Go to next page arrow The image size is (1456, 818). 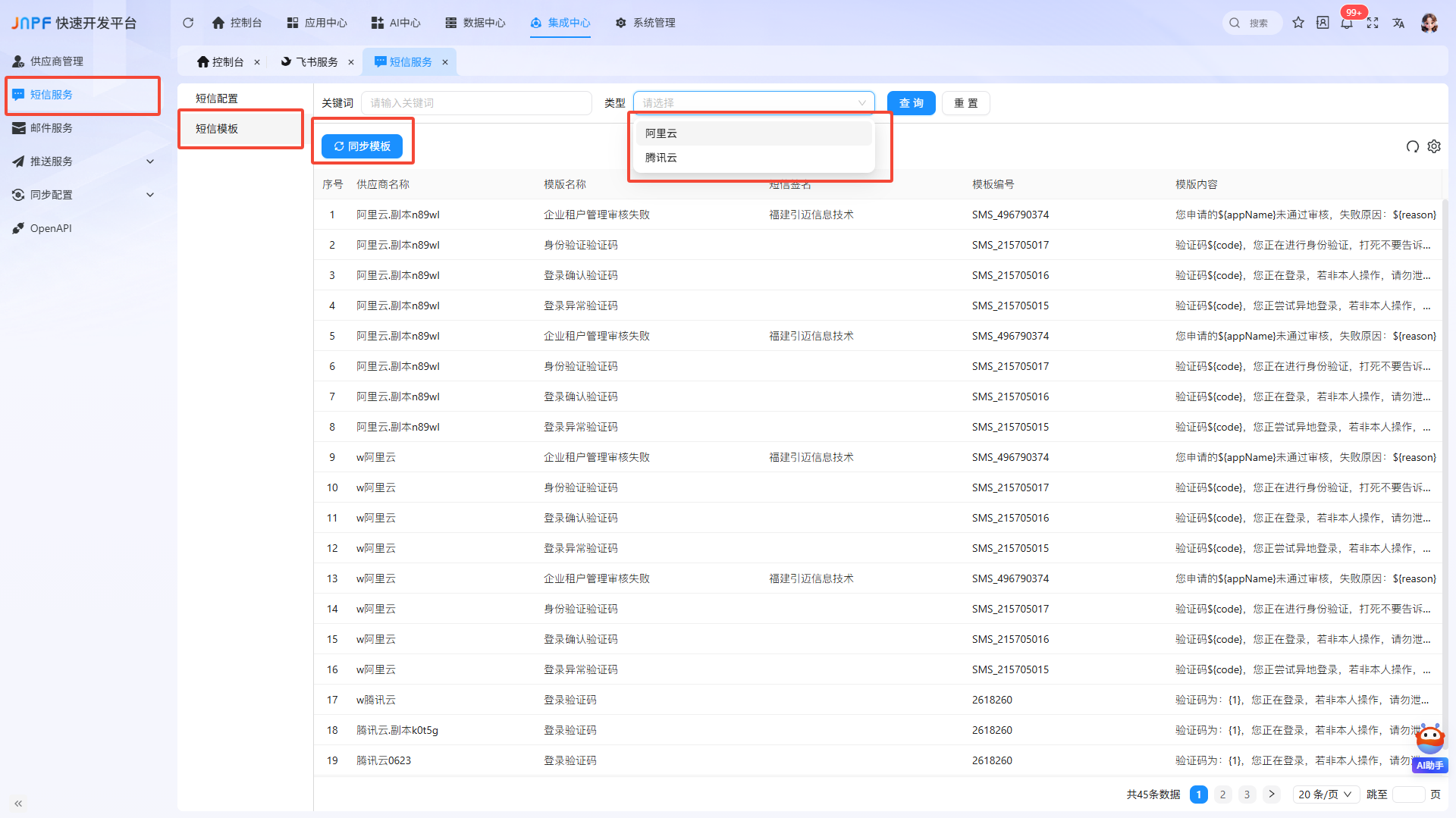1272,794
